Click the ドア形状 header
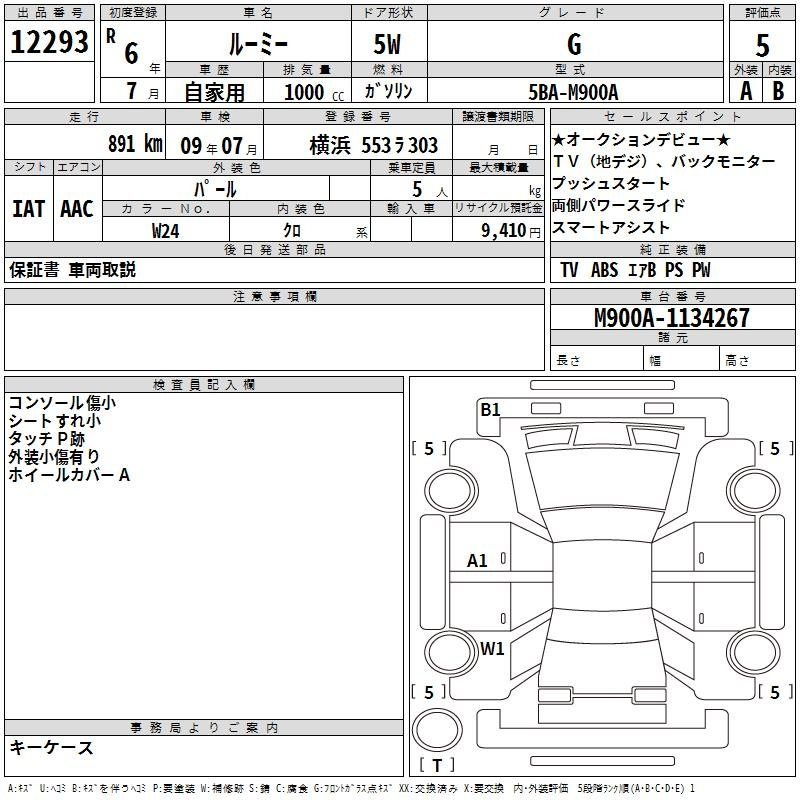Image resolution: width=800 pixels, height=800 pixels. tap(389, 13)
